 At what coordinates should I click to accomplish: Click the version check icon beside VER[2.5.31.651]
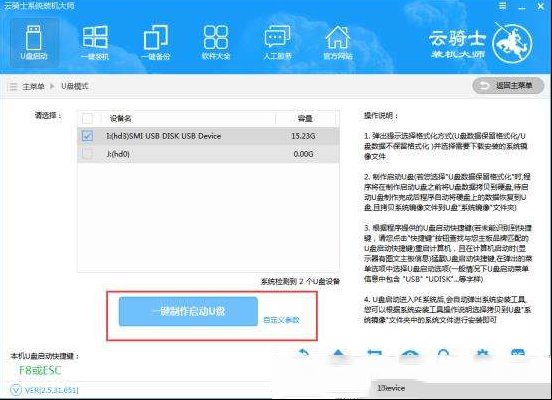point(16,390)
